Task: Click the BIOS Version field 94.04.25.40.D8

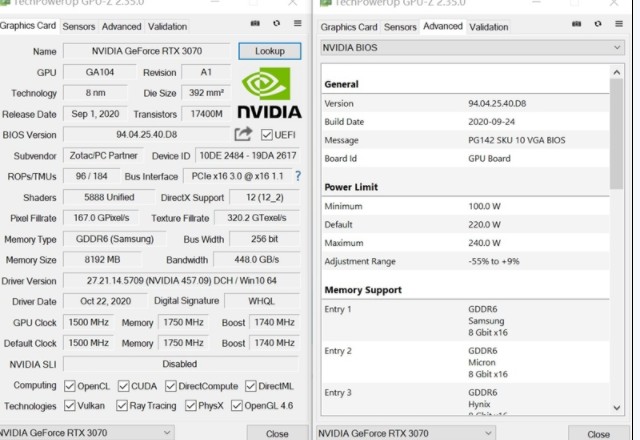Action: [147, 135]
